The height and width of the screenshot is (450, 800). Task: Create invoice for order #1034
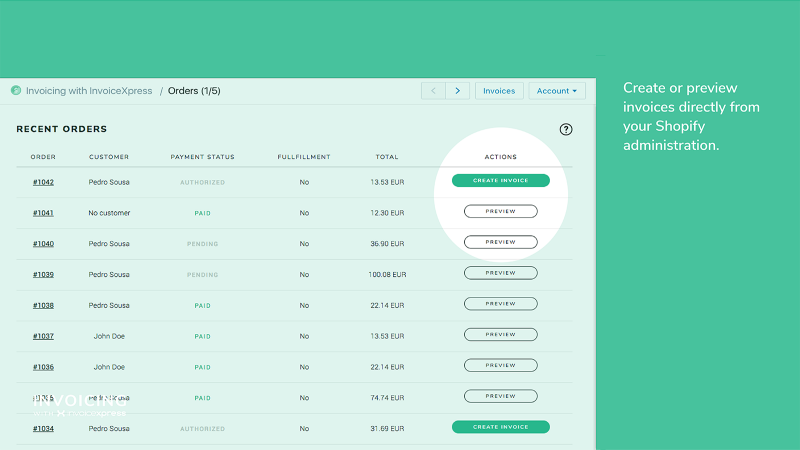click(501, 427)
